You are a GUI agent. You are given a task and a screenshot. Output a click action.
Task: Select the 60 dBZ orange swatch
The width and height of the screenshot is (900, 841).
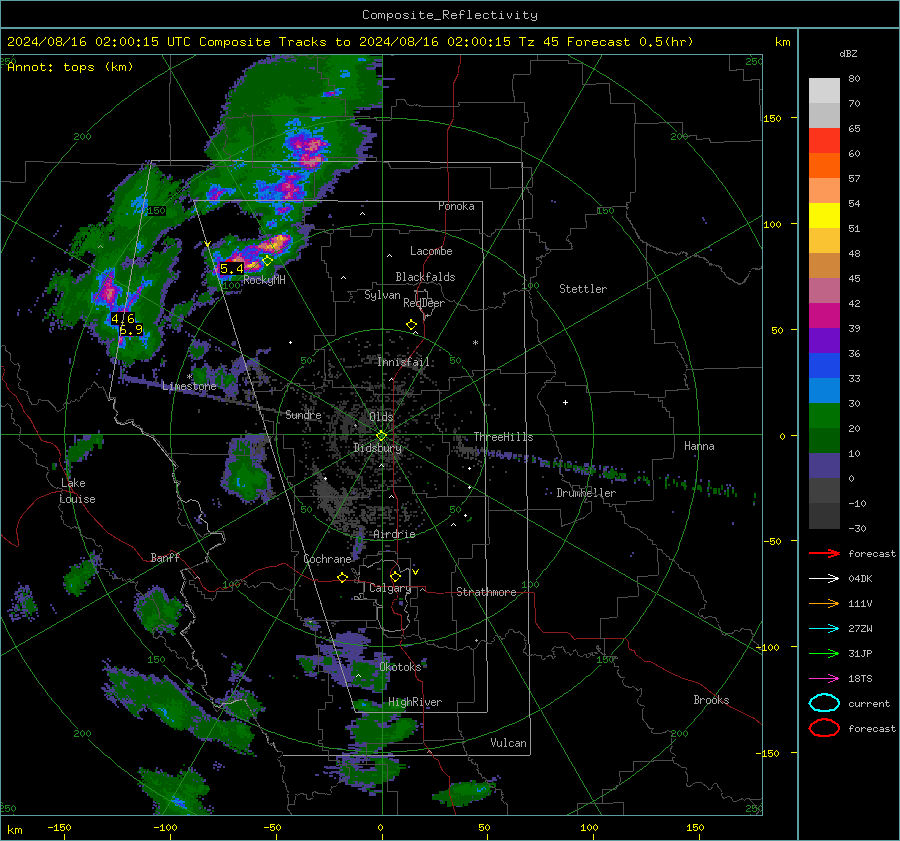[824, 166]
